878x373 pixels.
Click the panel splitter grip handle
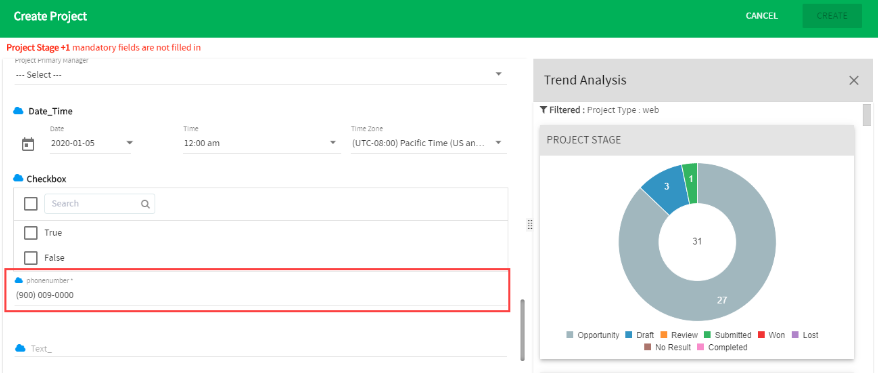[x=529, y=225]
